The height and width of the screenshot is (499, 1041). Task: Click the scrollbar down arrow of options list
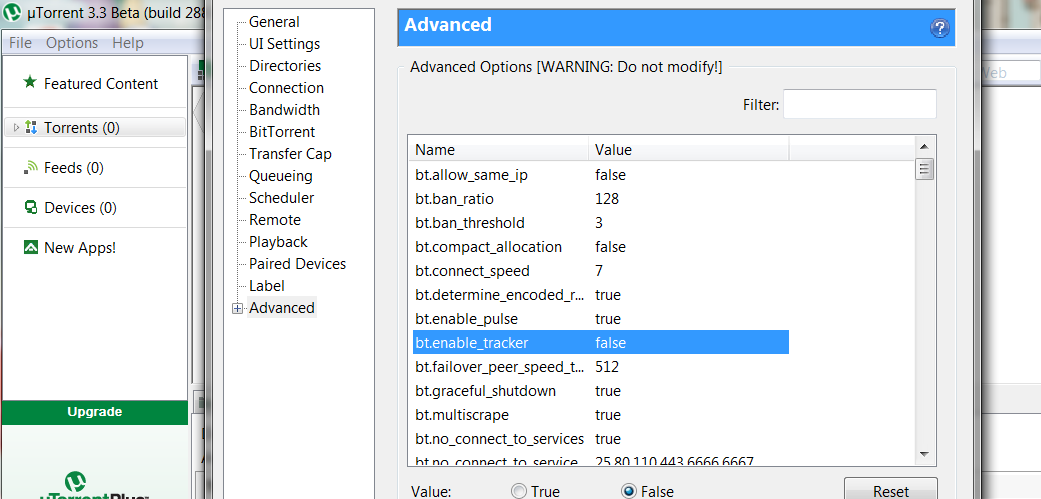pos(923,454)
